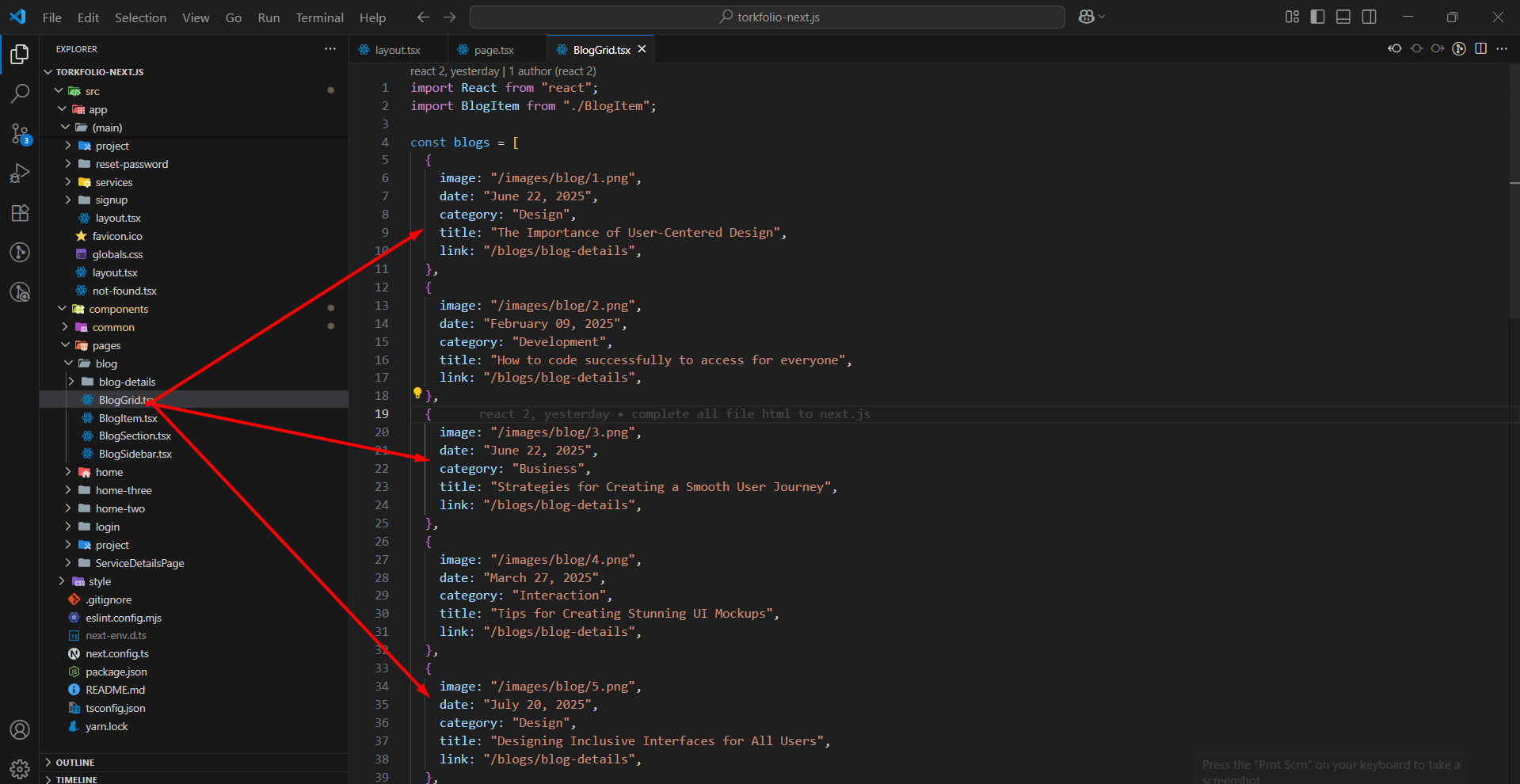
Task: Open Accounts menu in activity bar
Action: [x=20, y=729]
